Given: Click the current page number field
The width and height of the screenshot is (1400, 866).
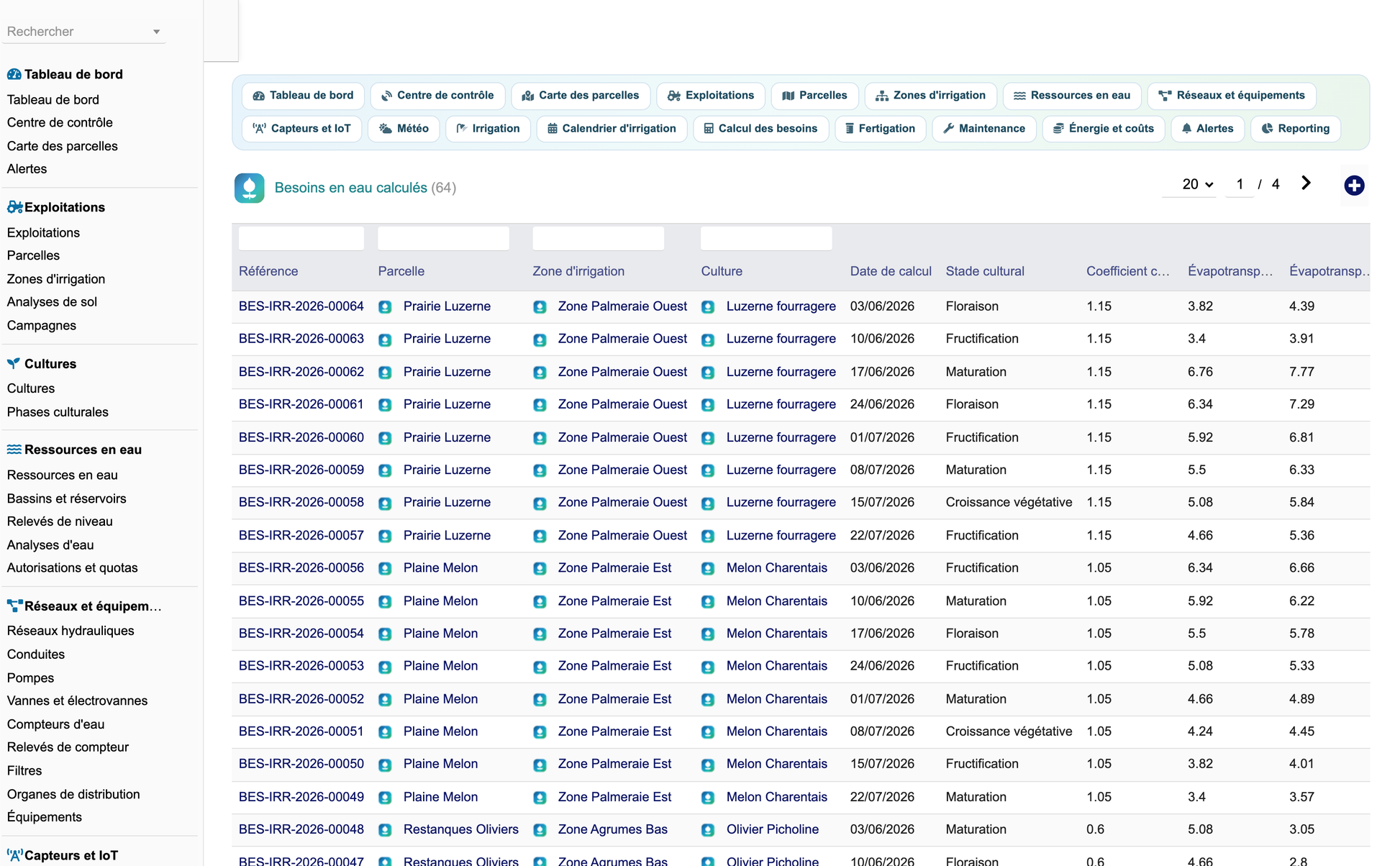Looking at the screenshot, I should point(1240,184).
